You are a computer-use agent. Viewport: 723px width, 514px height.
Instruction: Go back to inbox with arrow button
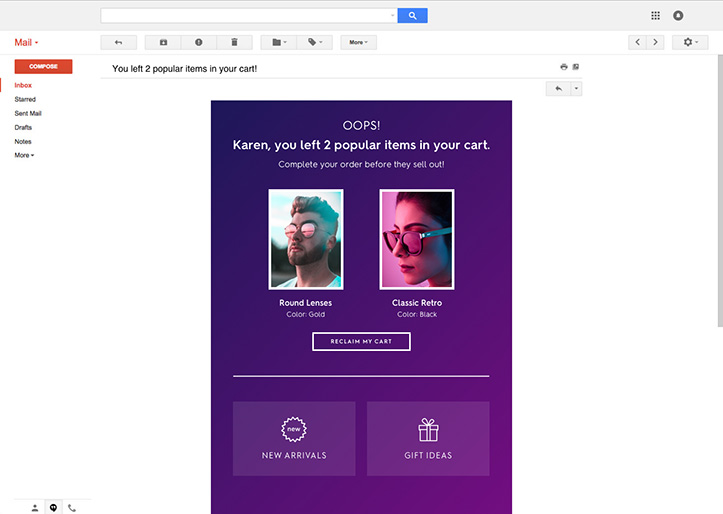[119, 42]
